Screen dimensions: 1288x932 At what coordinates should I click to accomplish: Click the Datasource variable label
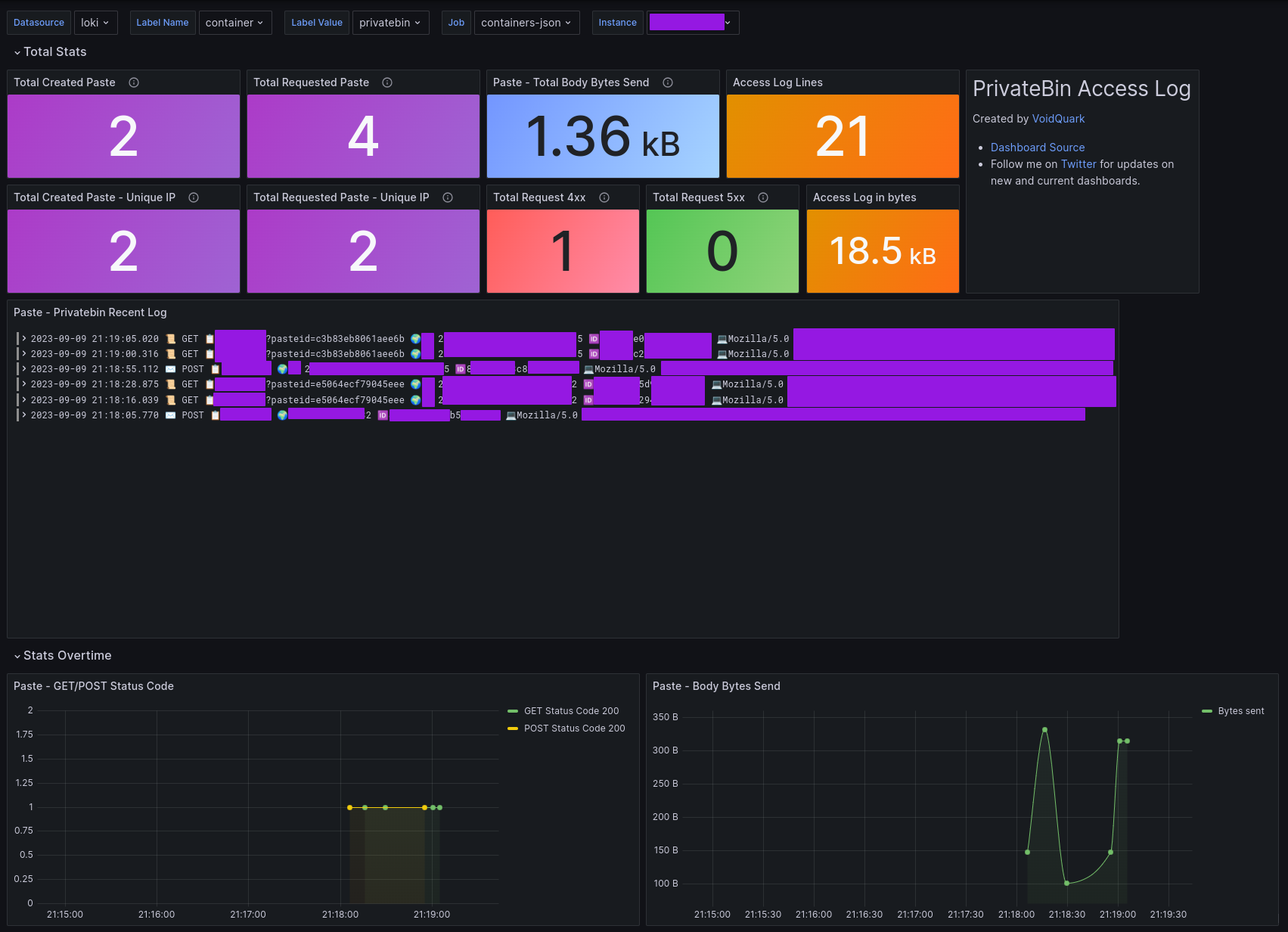[x=39, y=23]
